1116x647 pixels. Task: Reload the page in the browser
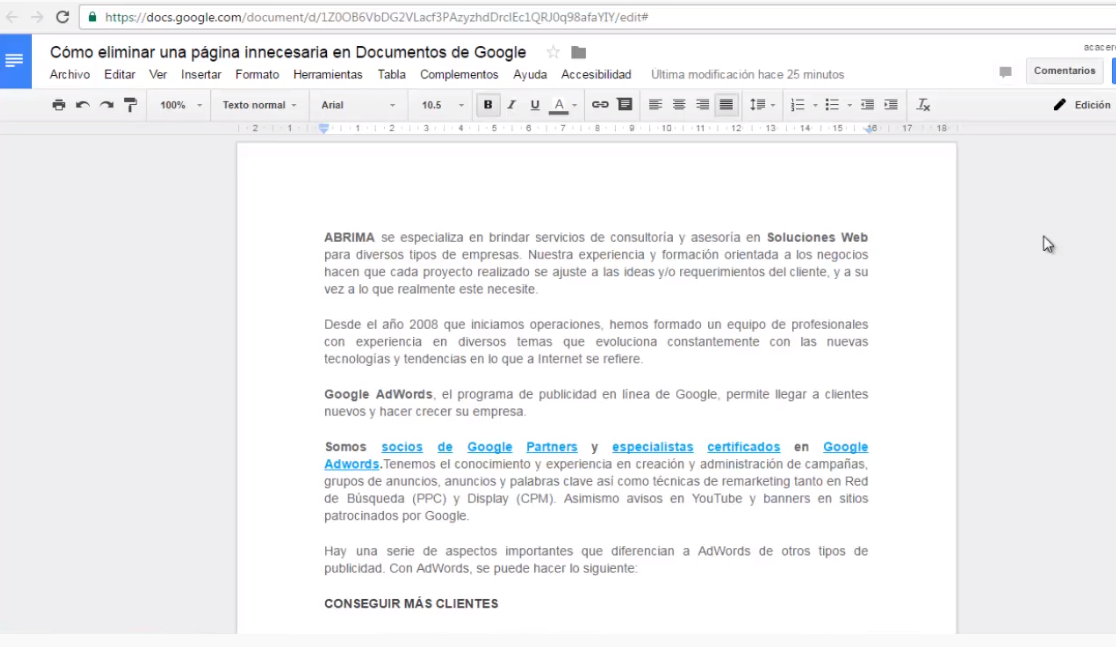pos(63,16)
